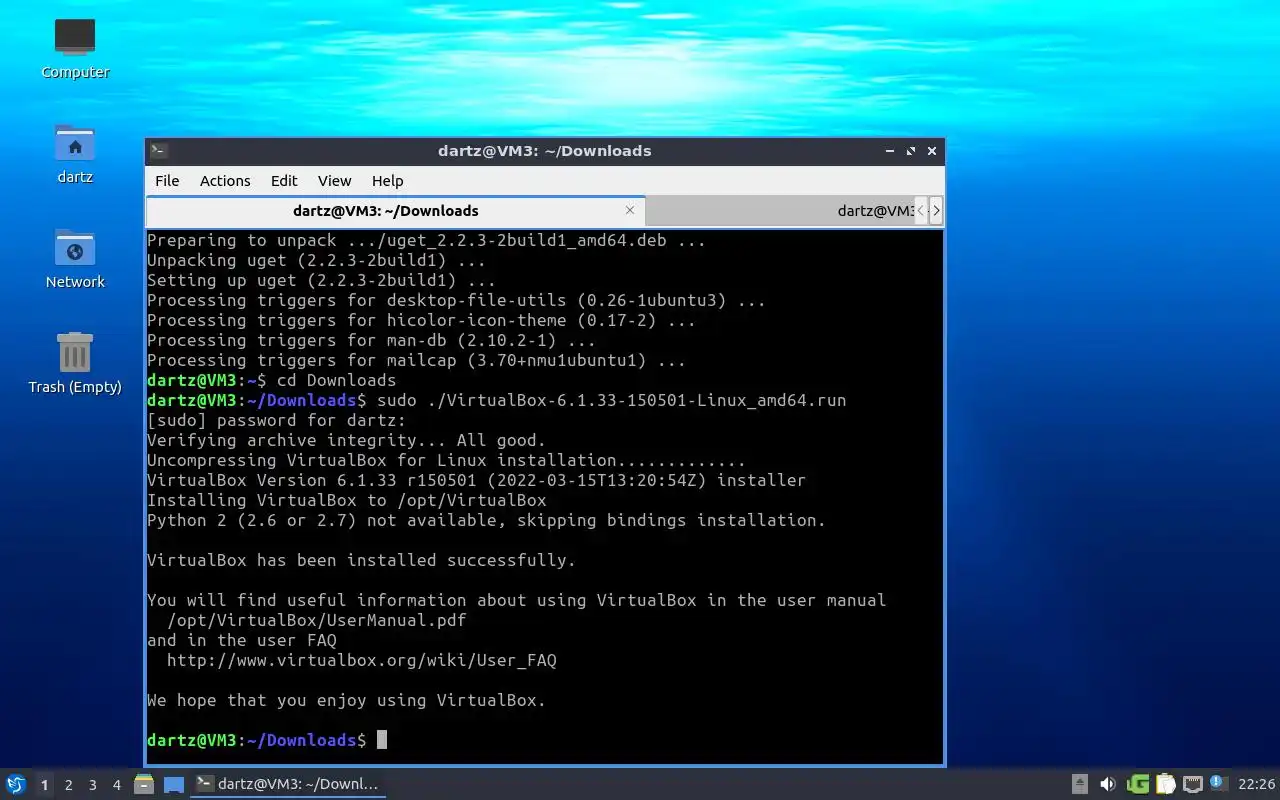Click the '[sudo] password for dartz:' line

(277, 420)
